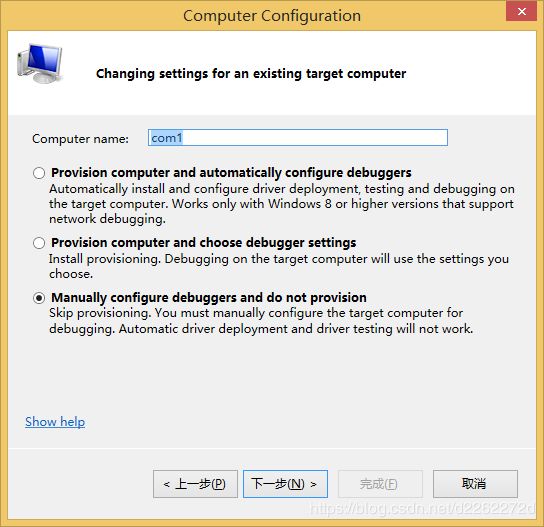Click the "Skip provisioning" description text
544x527 pixels.
click(x=261, y=321)
